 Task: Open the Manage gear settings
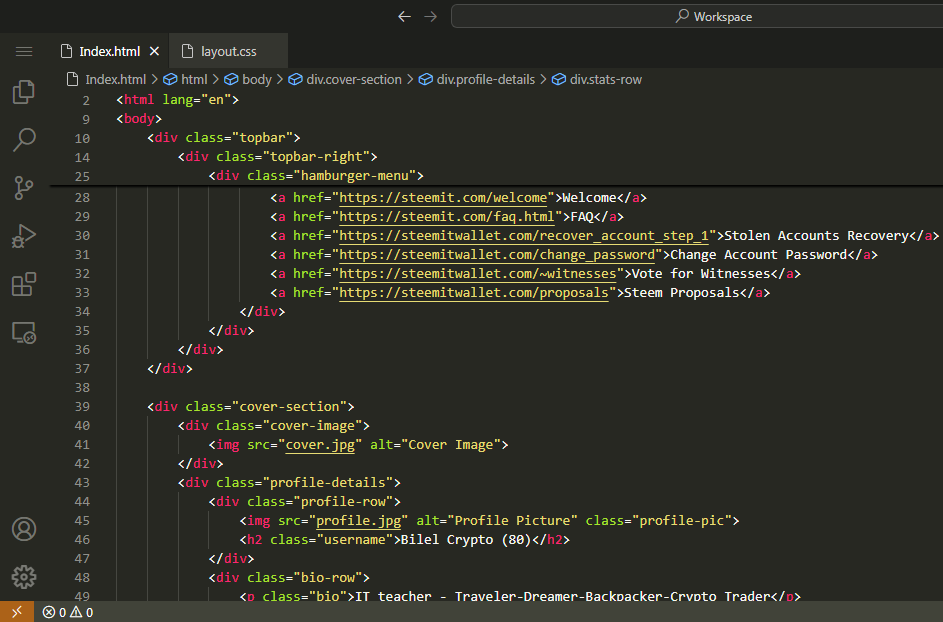coord(24,576)
